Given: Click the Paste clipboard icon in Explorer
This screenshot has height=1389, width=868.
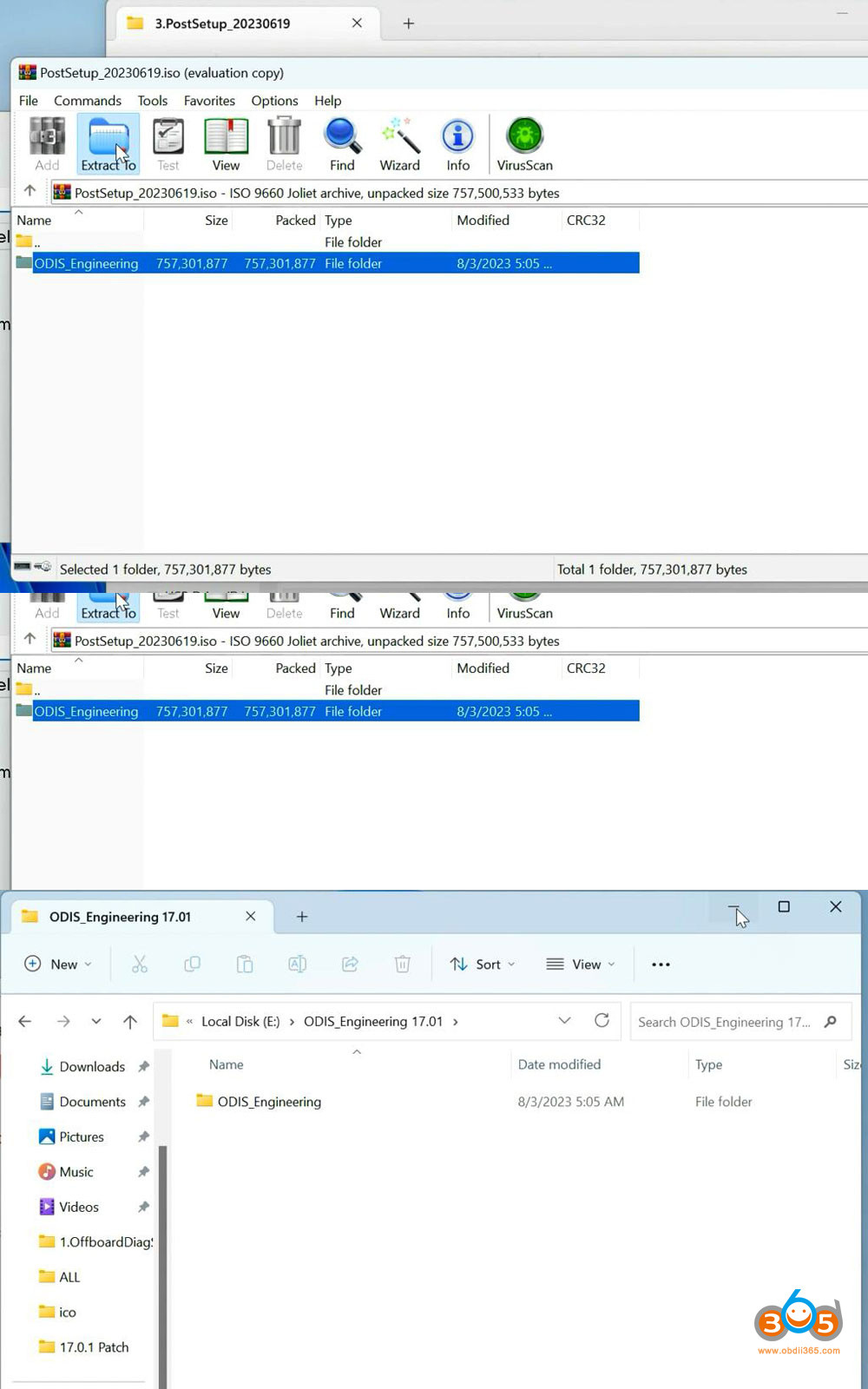Looking at the screenshot, I should point(245,964).
